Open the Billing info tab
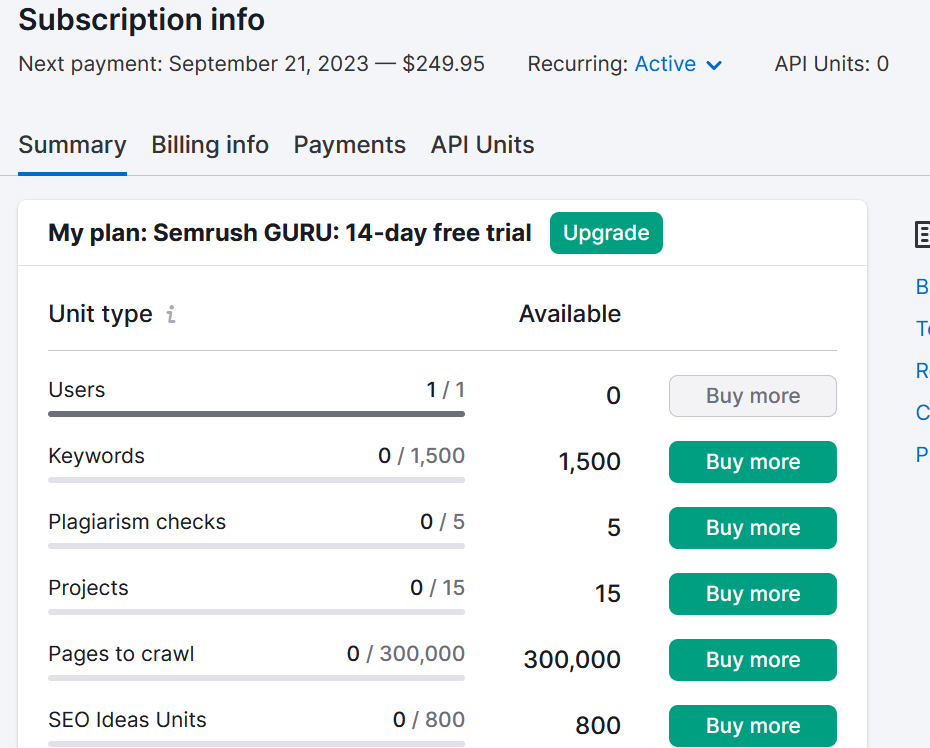This screenshot has width=930, height=748. click(x=210, y=145)
